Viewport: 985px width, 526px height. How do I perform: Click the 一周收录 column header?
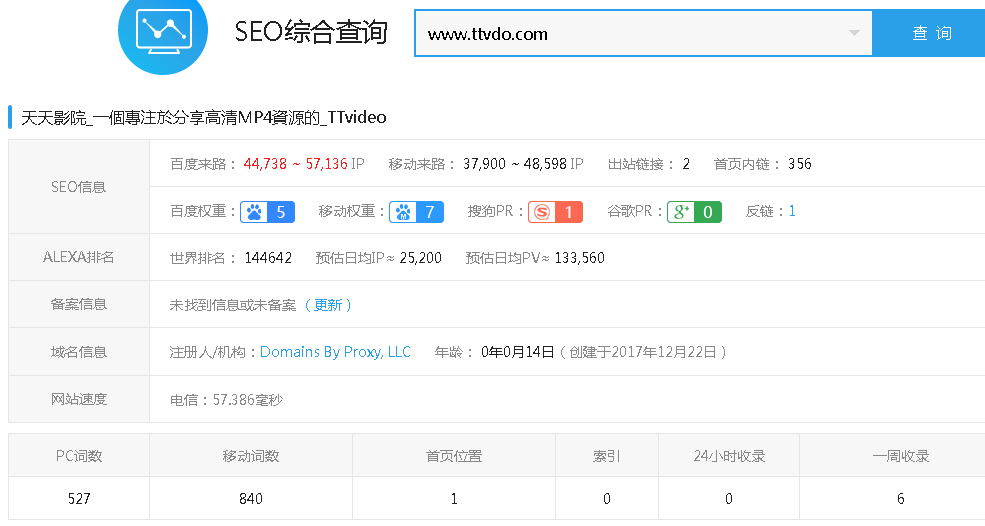tap(900, 456)
